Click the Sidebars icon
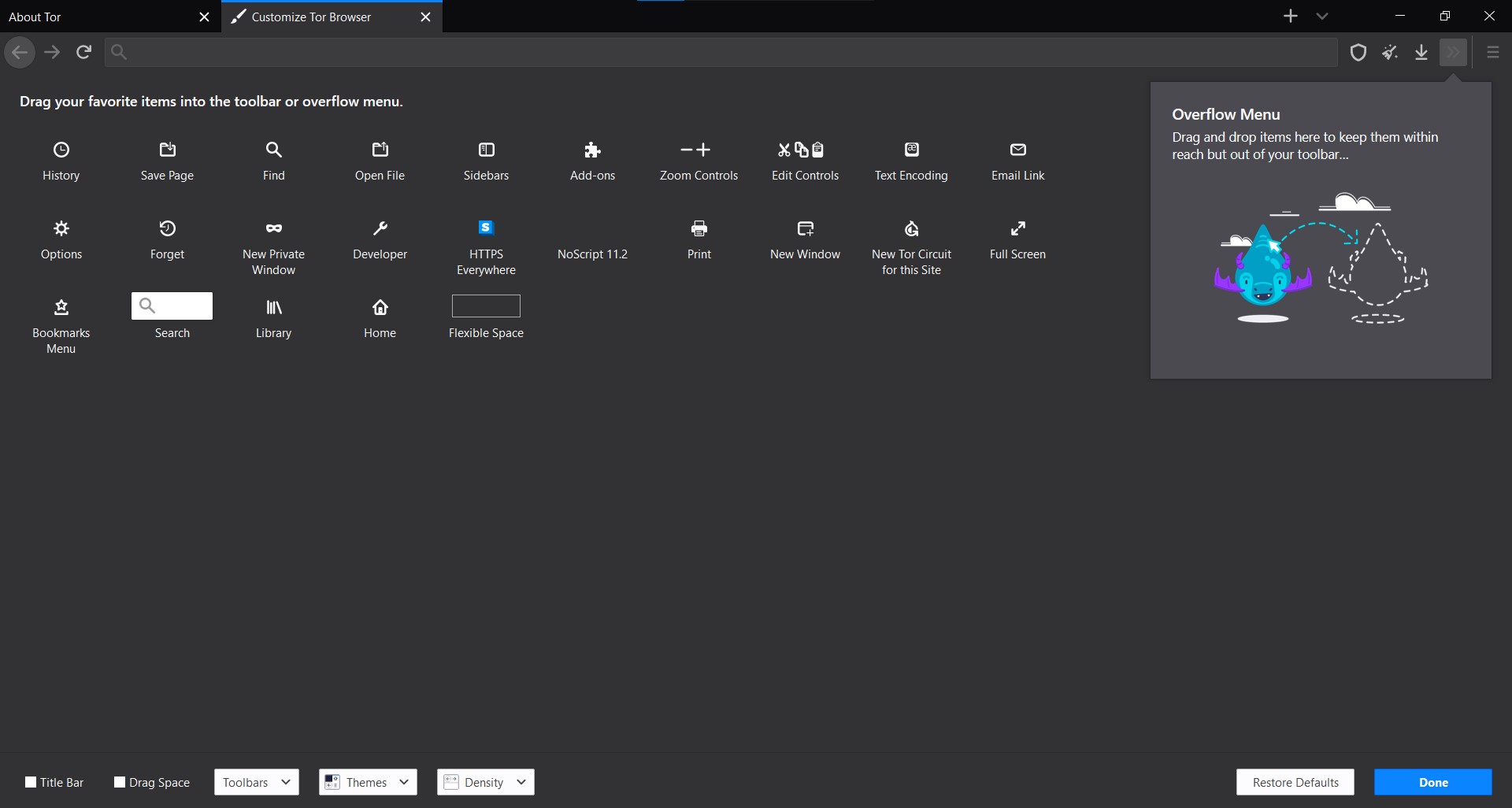Viewport: 1512px width, 808px height. [487, 150]
